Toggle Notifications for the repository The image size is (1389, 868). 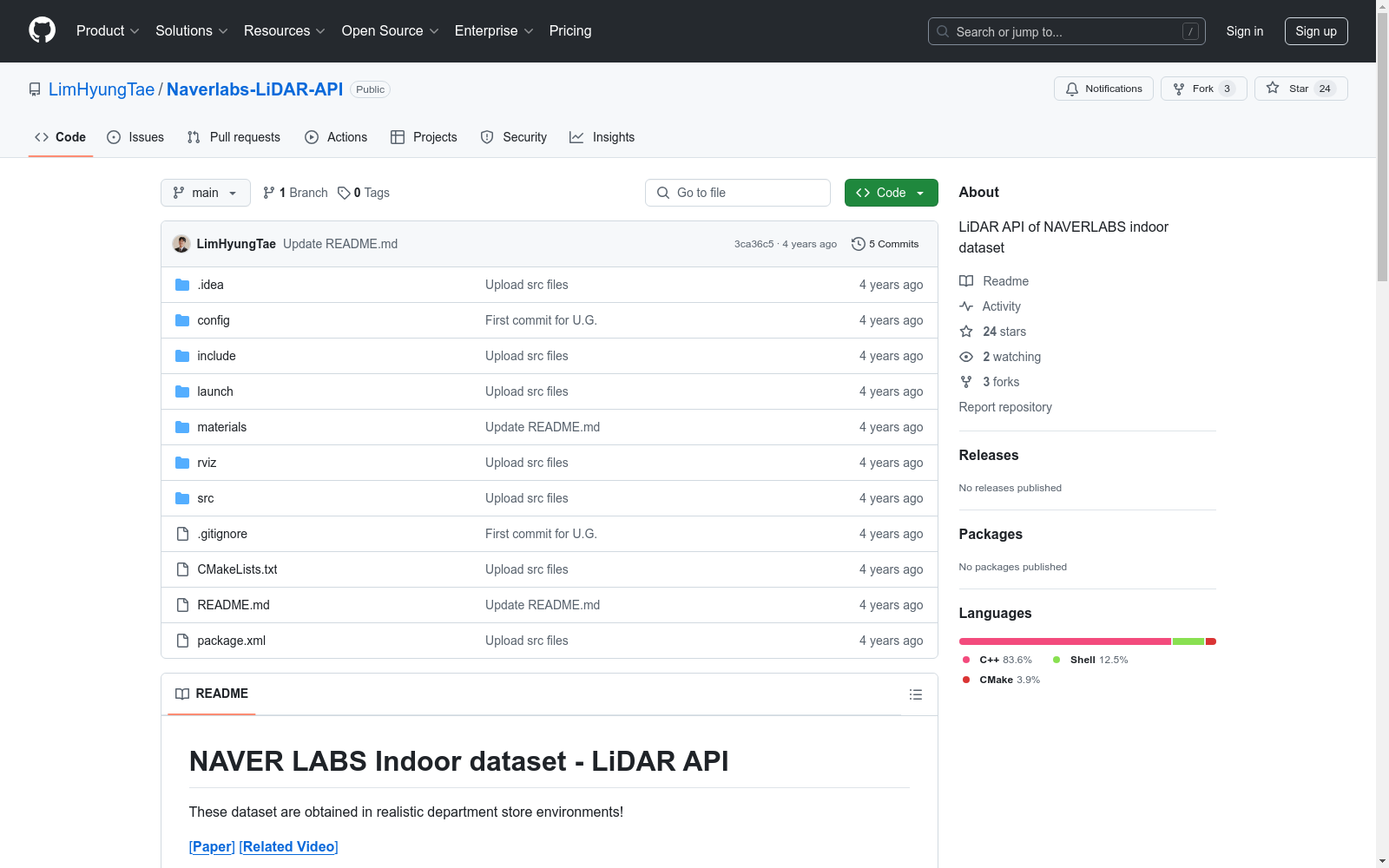click(1103, 88)
